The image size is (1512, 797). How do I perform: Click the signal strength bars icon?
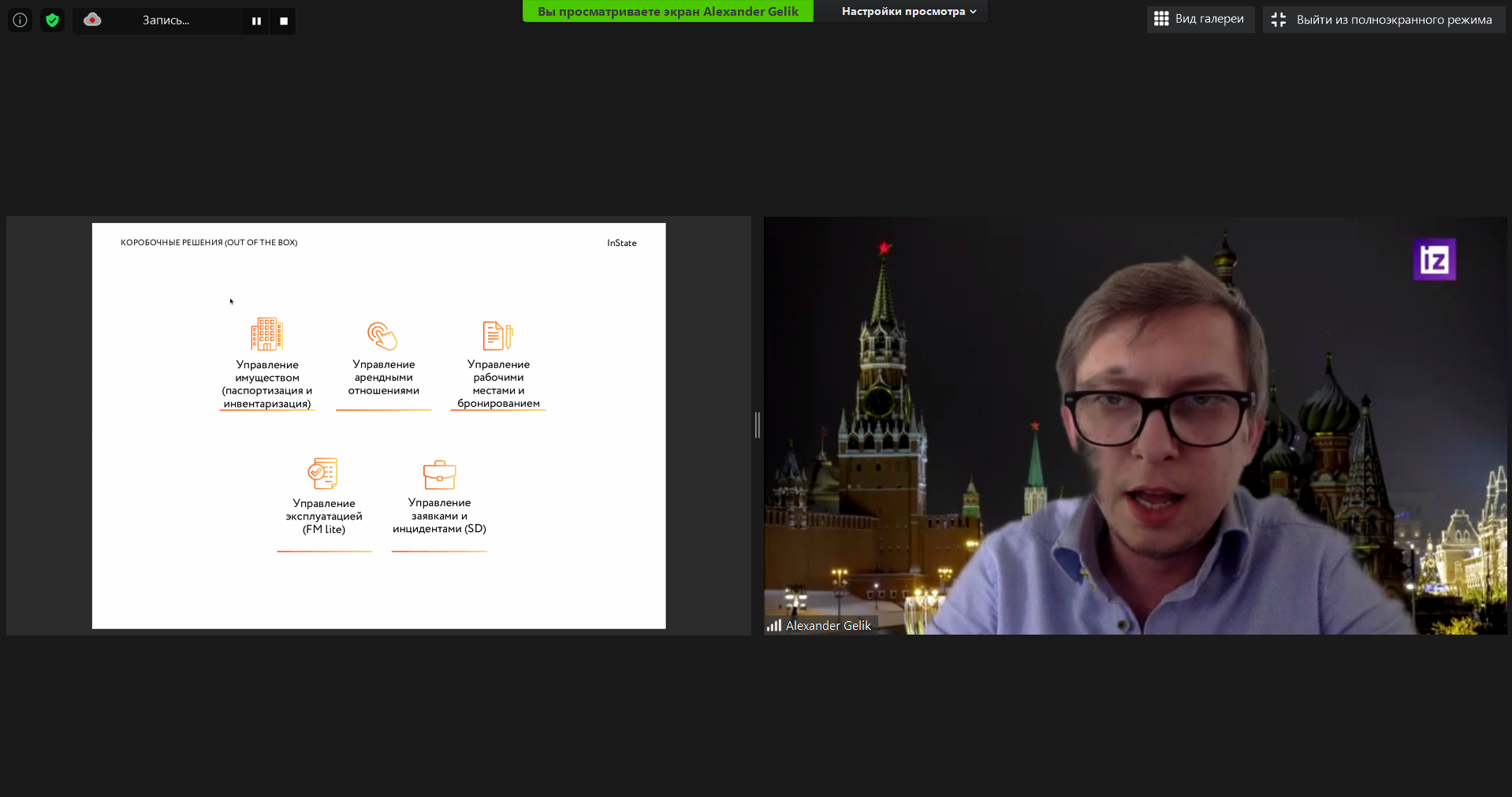773,625
